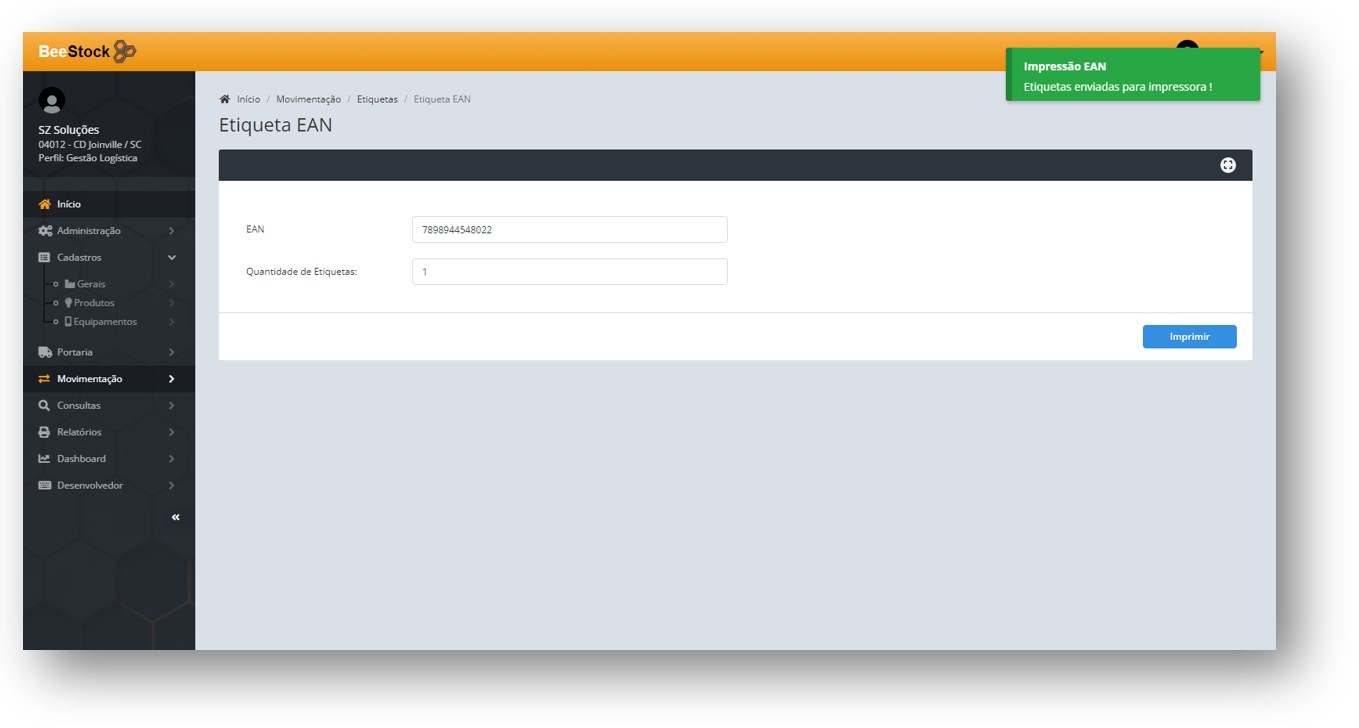Screen dimensions: 1359x728
Task: Click the fullscreen icon on panel header
Action: [1227, 166]
